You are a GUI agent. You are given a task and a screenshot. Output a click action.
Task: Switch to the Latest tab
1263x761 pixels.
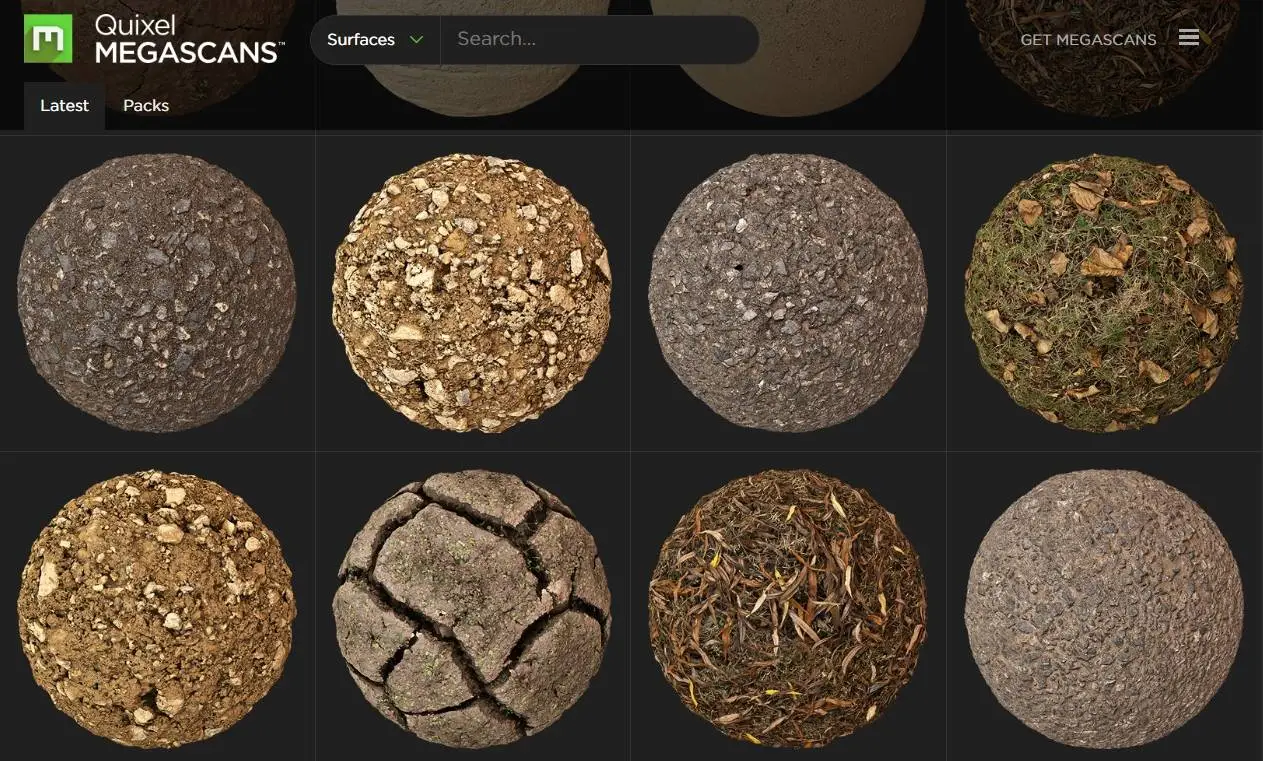pyautogui.click(x=64, y=106)
